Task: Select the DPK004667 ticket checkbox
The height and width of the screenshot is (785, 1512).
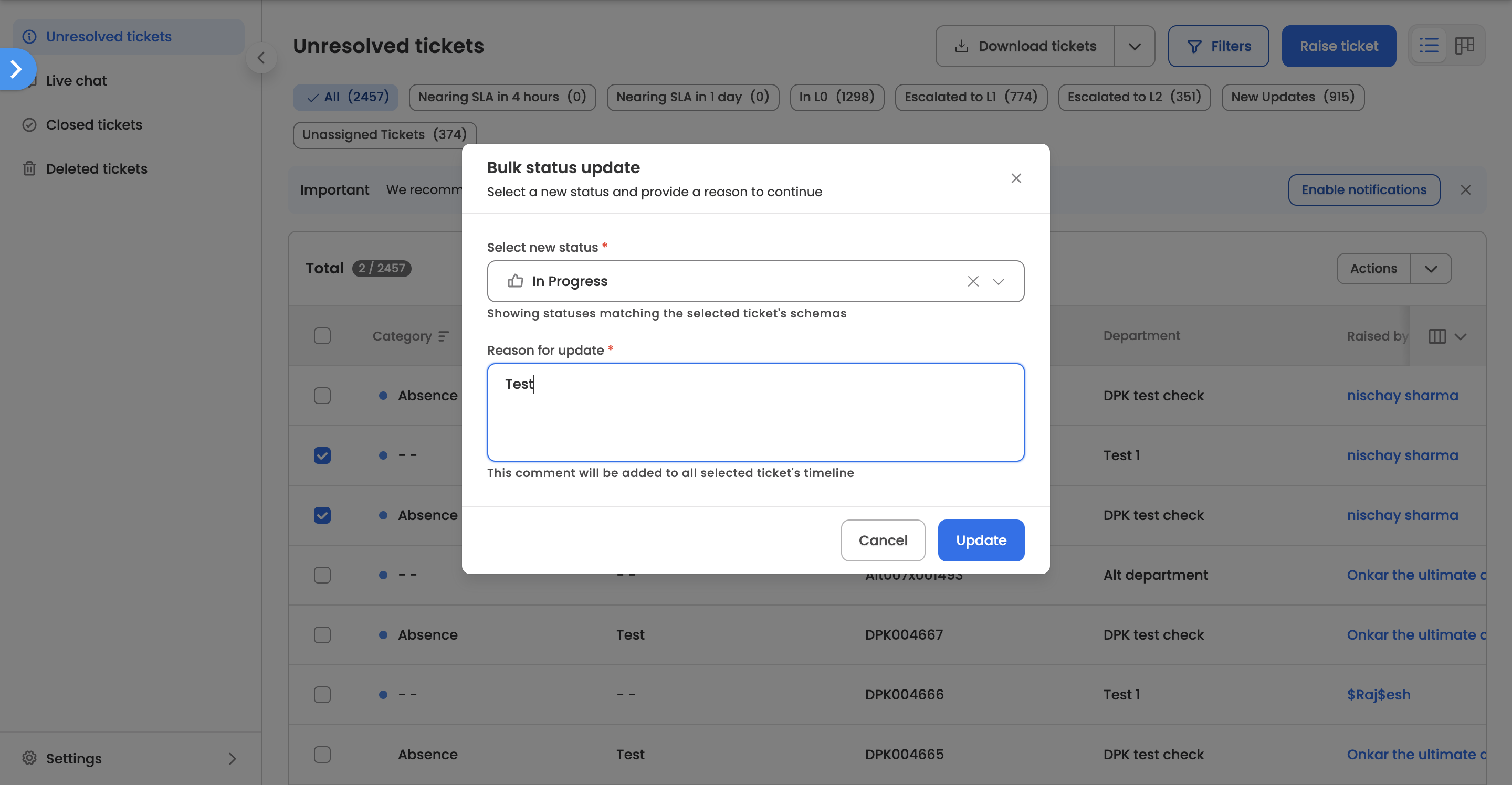Action: pos(322,635)
